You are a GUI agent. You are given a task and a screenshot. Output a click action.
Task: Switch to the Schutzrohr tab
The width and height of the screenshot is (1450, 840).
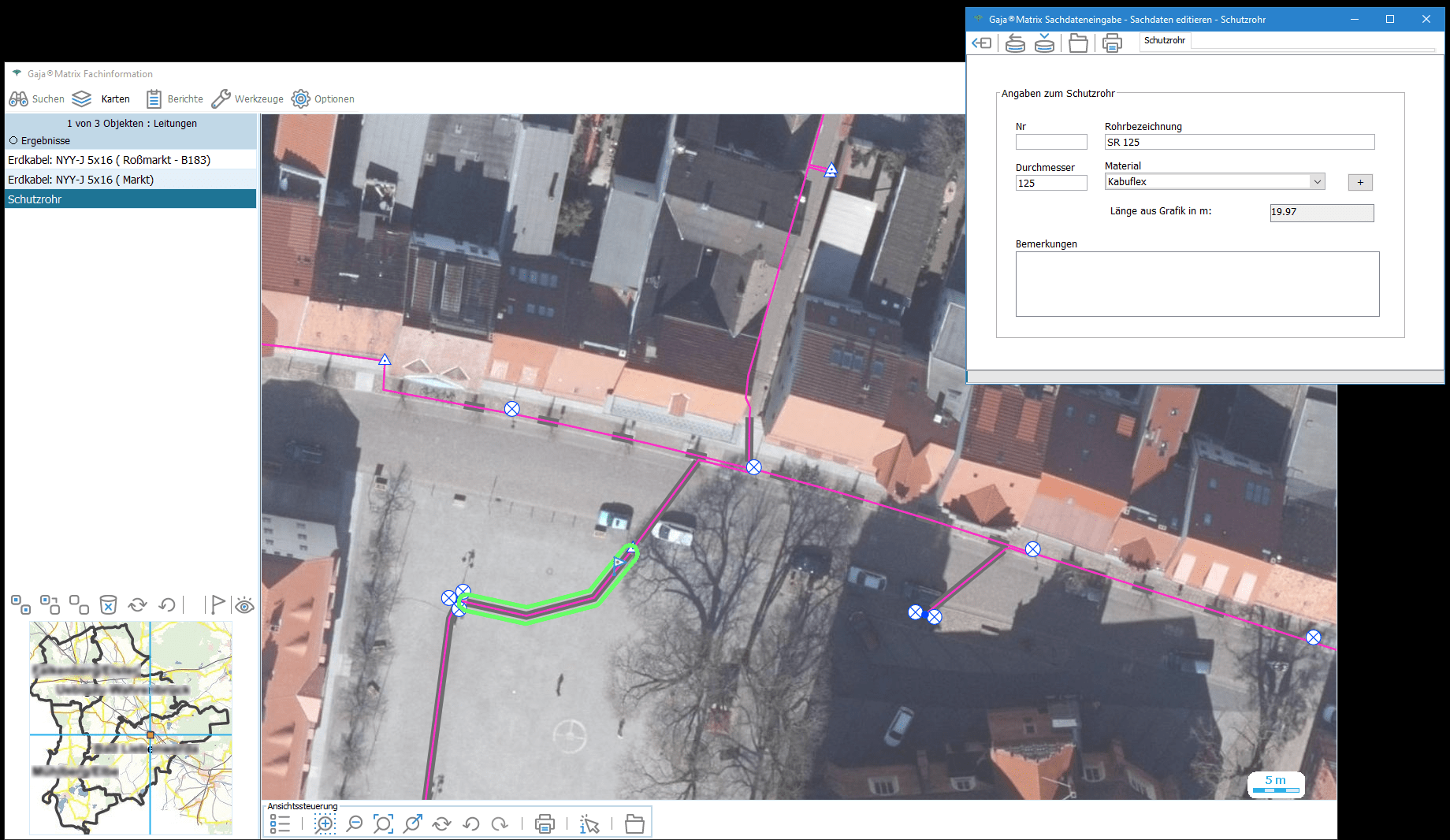pyautogui.click(x=1164, y=41)
